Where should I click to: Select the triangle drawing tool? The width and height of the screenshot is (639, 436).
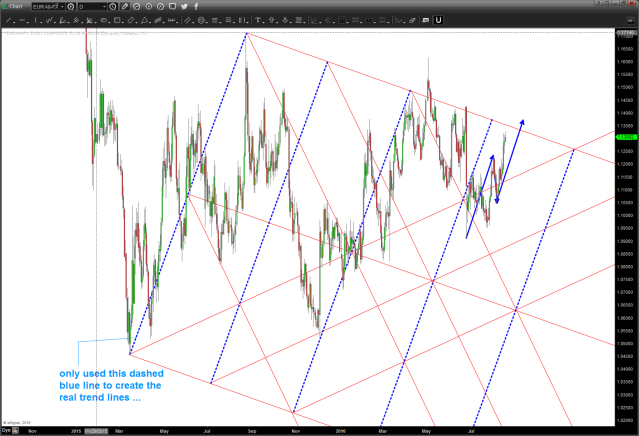tap(145, 21)
